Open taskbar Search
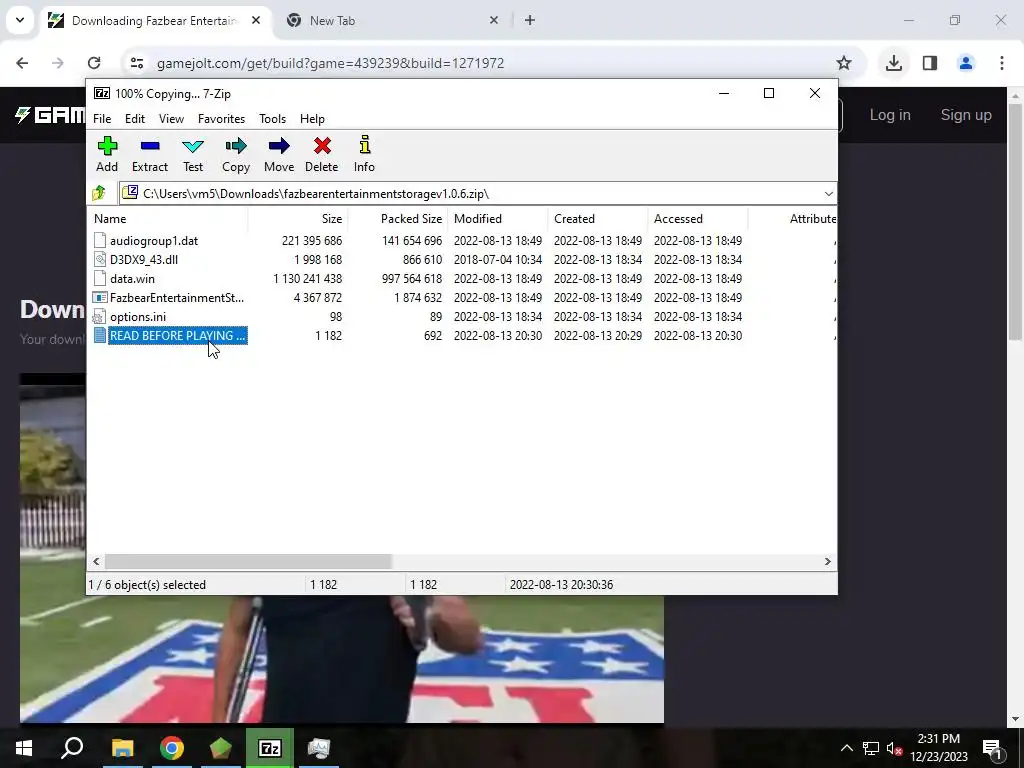Image resolution: width=1024 pixels, height=768 pixels. click(x=72, y=748)
